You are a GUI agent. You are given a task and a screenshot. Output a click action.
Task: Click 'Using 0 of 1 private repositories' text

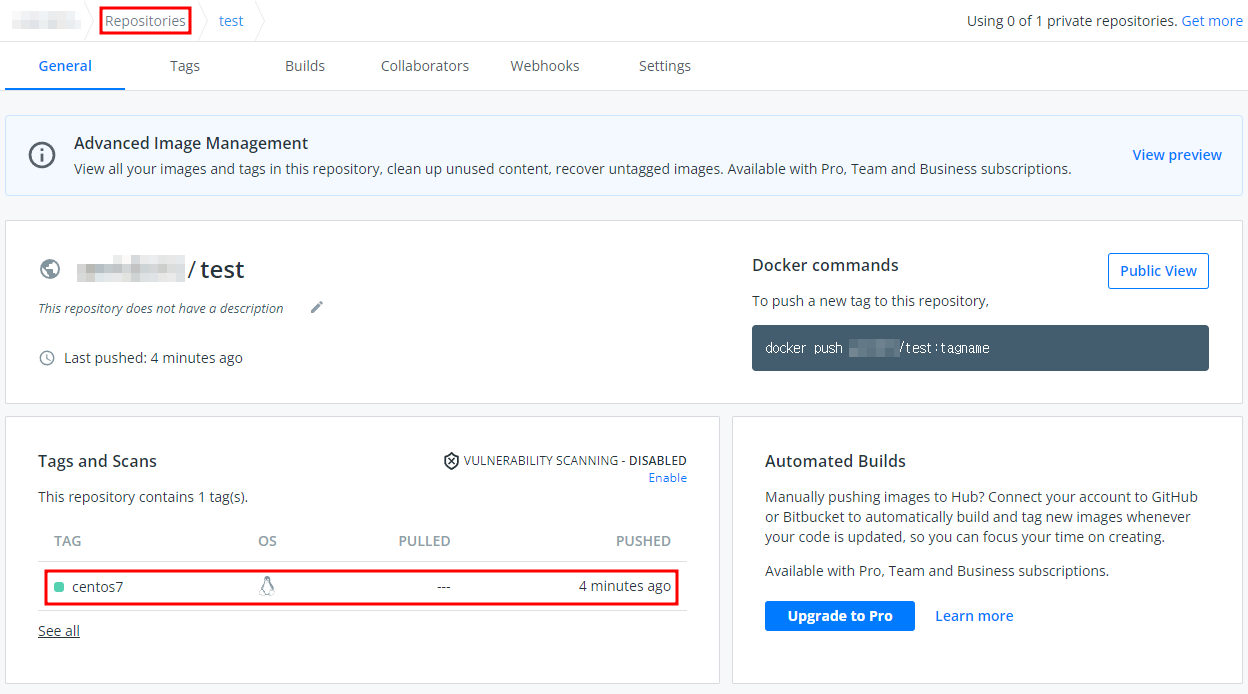pos(1072,20)
